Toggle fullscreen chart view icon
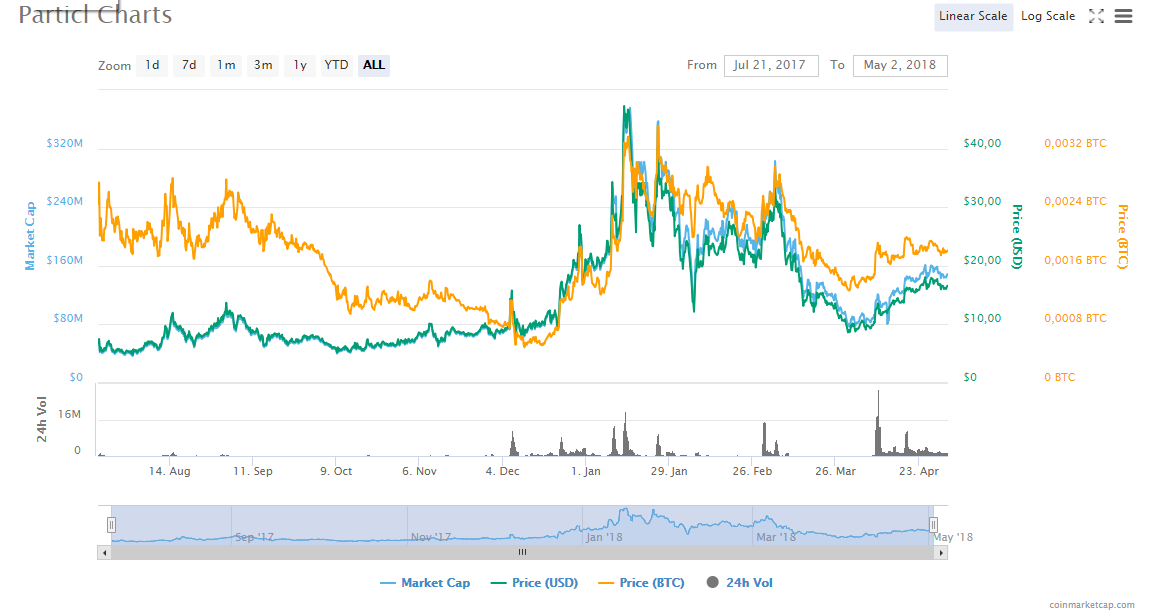Image resolution: width=1158 pixels, height=611 pixels. pos(1097,16)
